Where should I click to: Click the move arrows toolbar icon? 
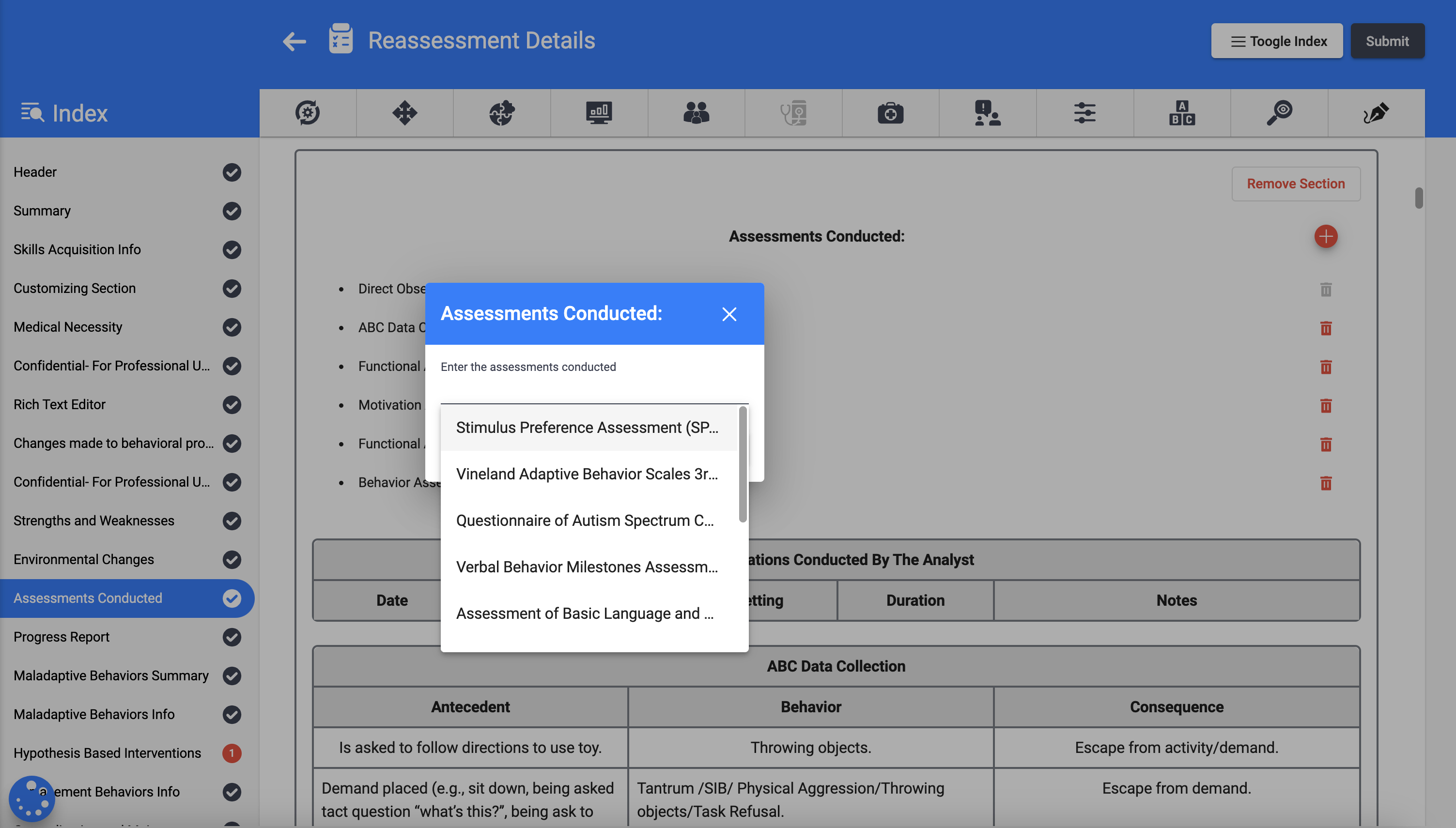(404, 113)
